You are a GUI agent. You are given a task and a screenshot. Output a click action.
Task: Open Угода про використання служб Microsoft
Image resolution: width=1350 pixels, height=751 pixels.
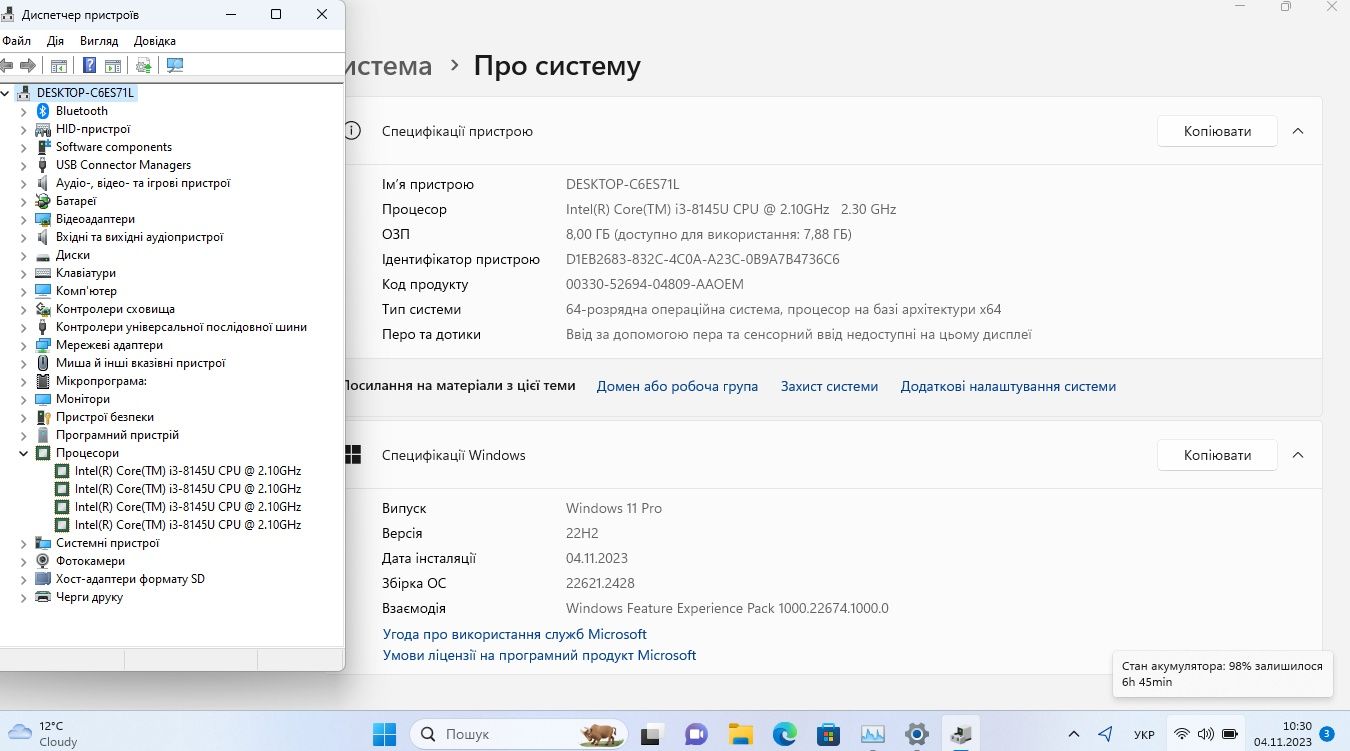tap(514, 634)
